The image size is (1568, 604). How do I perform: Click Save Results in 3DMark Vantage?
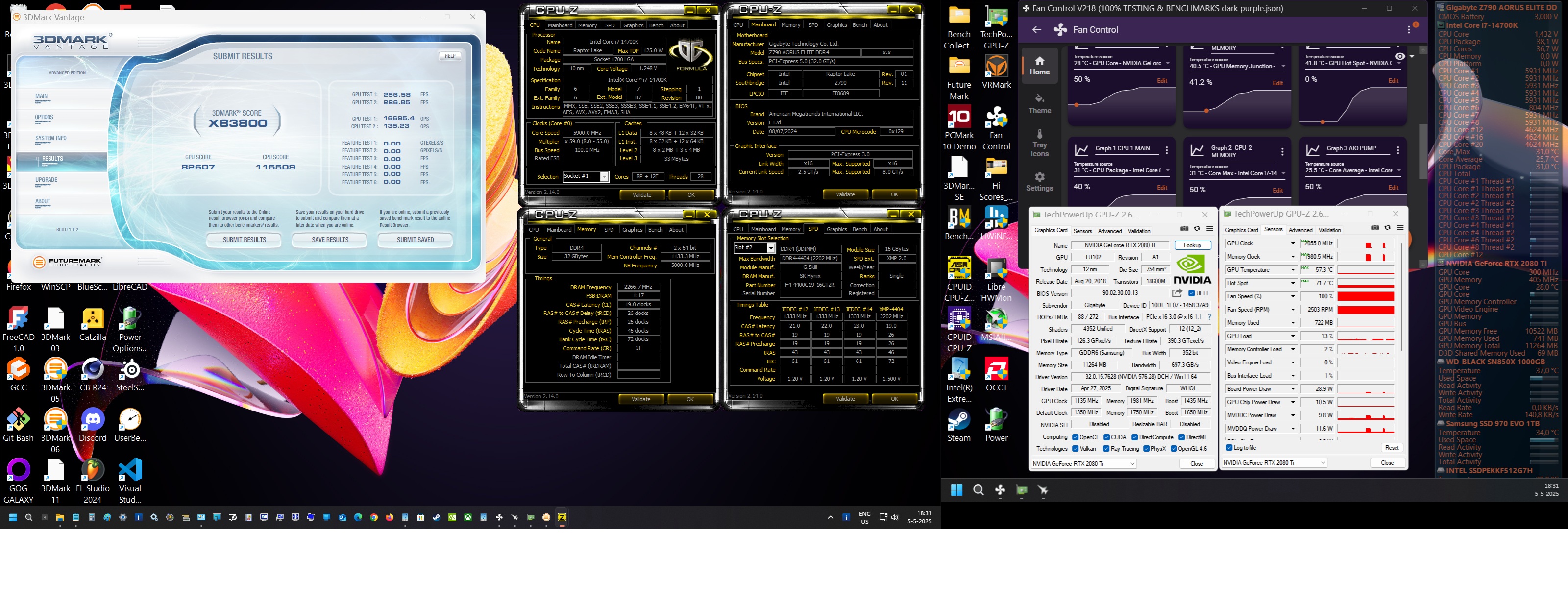click(330, 240)
